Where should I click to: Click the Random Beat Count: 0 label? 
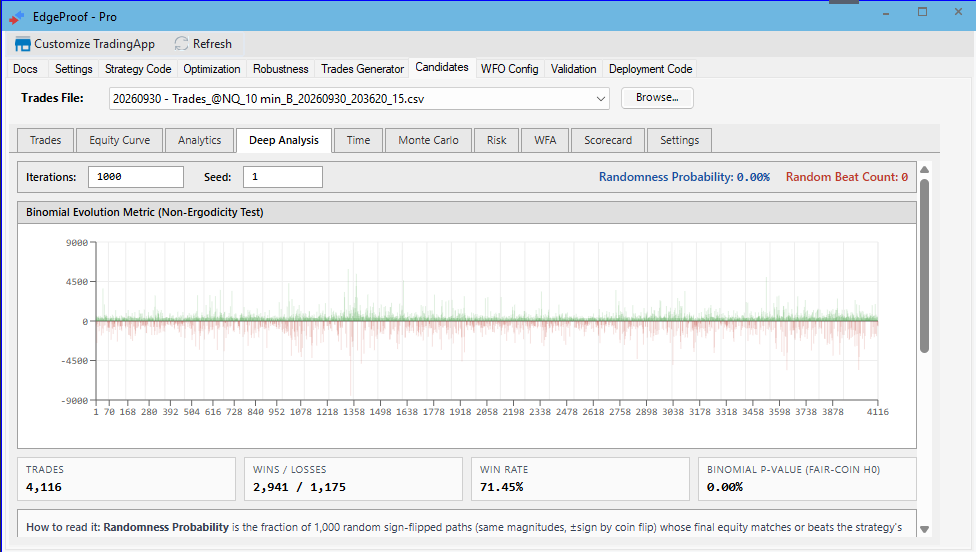point(847,177)
